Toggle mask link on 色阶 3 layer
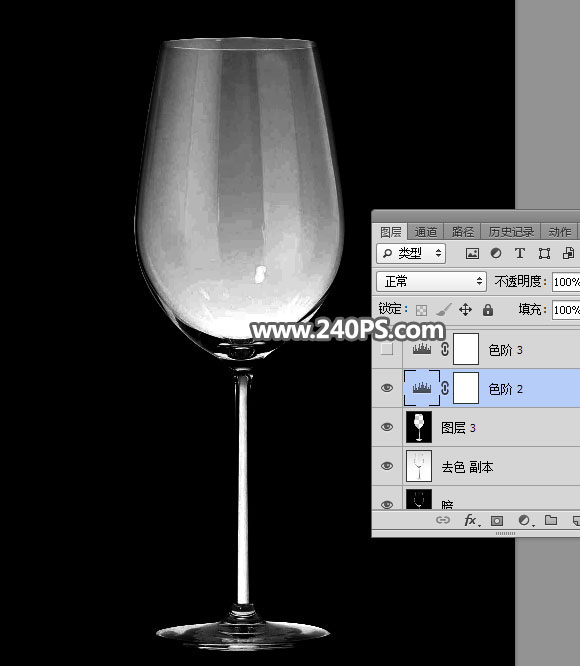 [x=445, y=349]
